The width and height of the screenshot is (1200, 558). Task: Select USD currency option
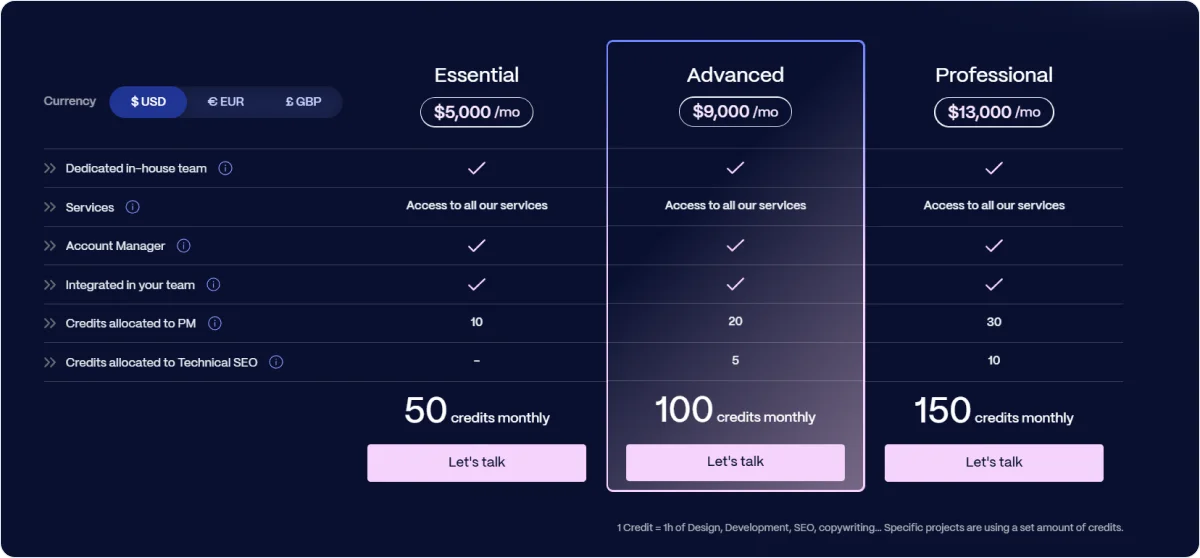(x=148, y=102)
